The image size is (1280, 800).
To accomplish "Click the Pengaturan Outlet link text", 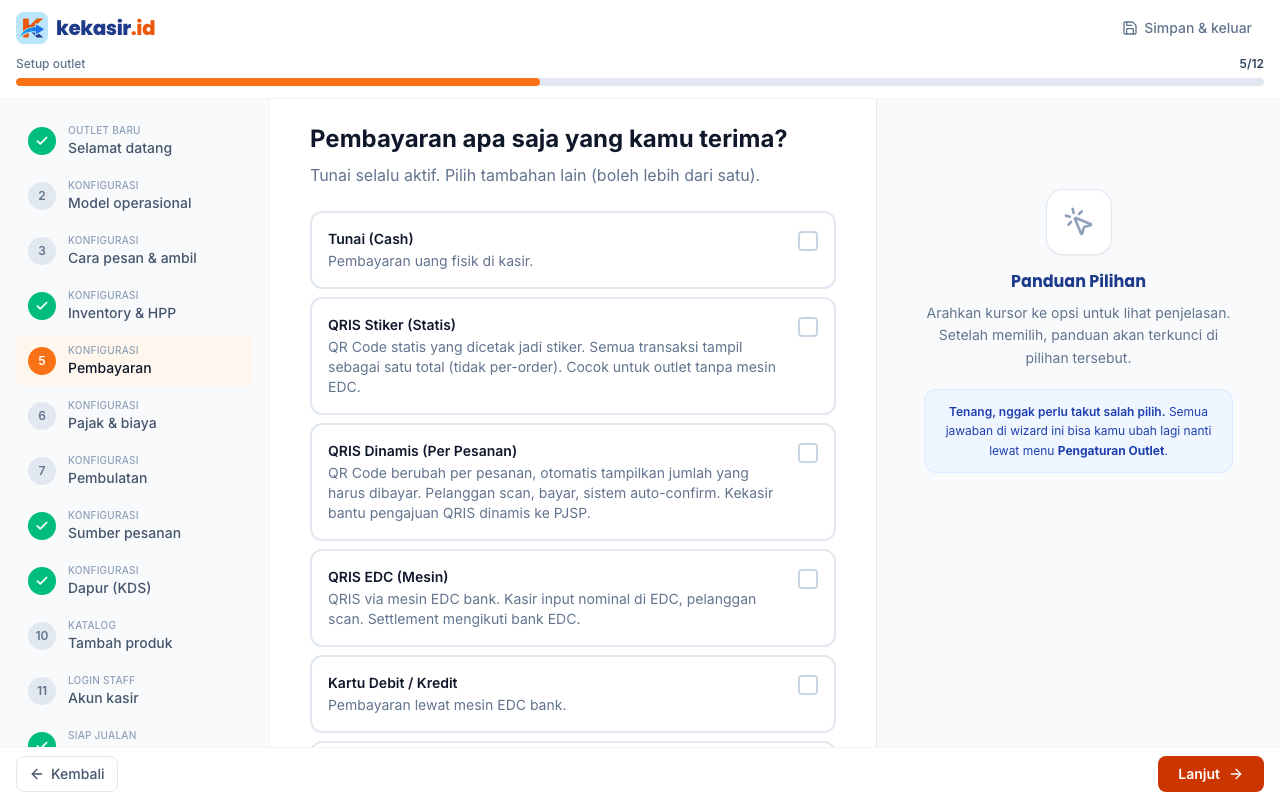I will coord(1111,450).
